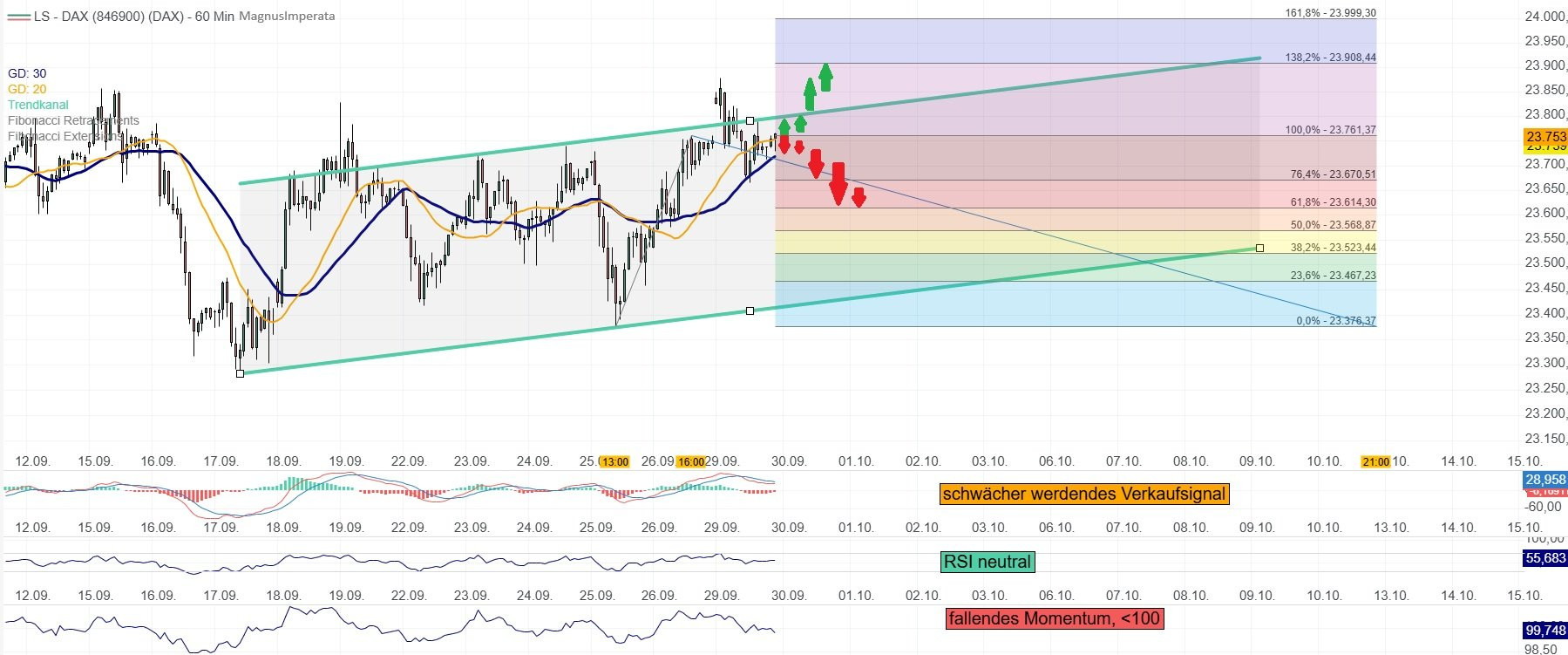This screenshot has height=655, width=1568.
Task: Click the Fibonacci Retracements legend entry
Action: (73, 120)
